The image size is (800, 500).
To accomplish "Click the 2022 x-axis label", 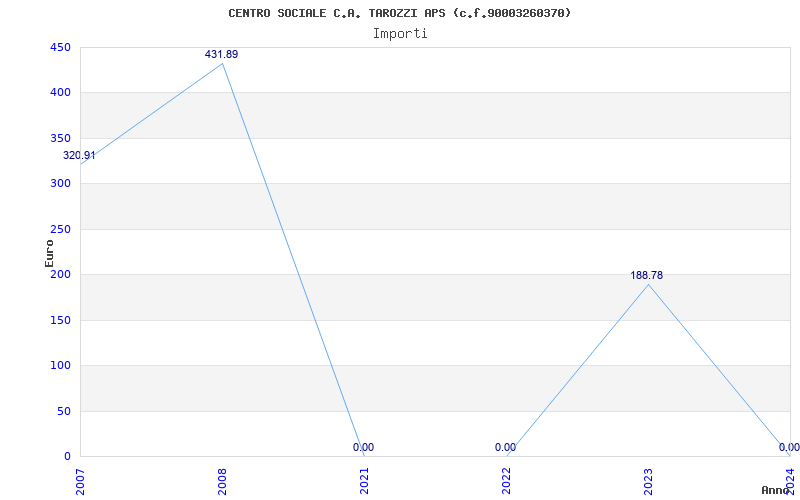I will tap(506, 481).
